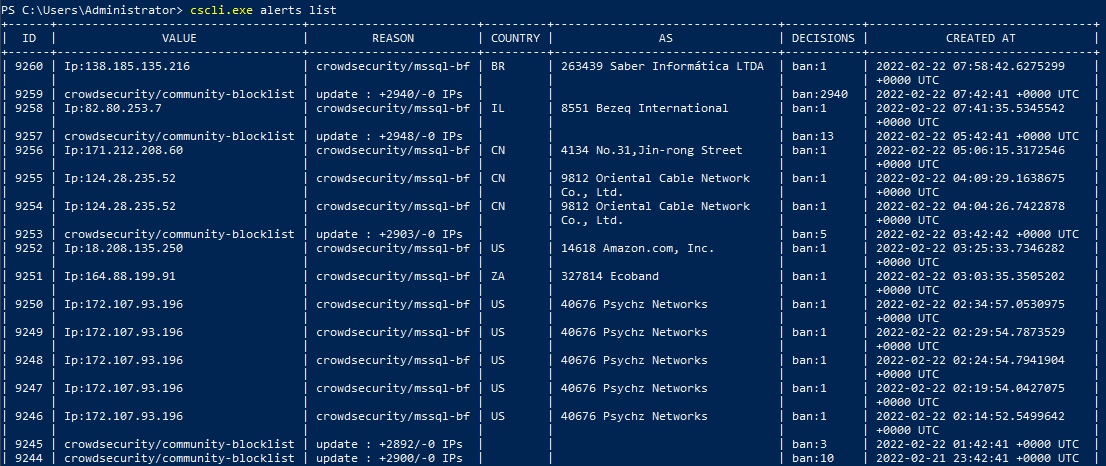This screenshot has width=1106, height=466.
Task: Click decision ban:2940
Action: [820, 94]
